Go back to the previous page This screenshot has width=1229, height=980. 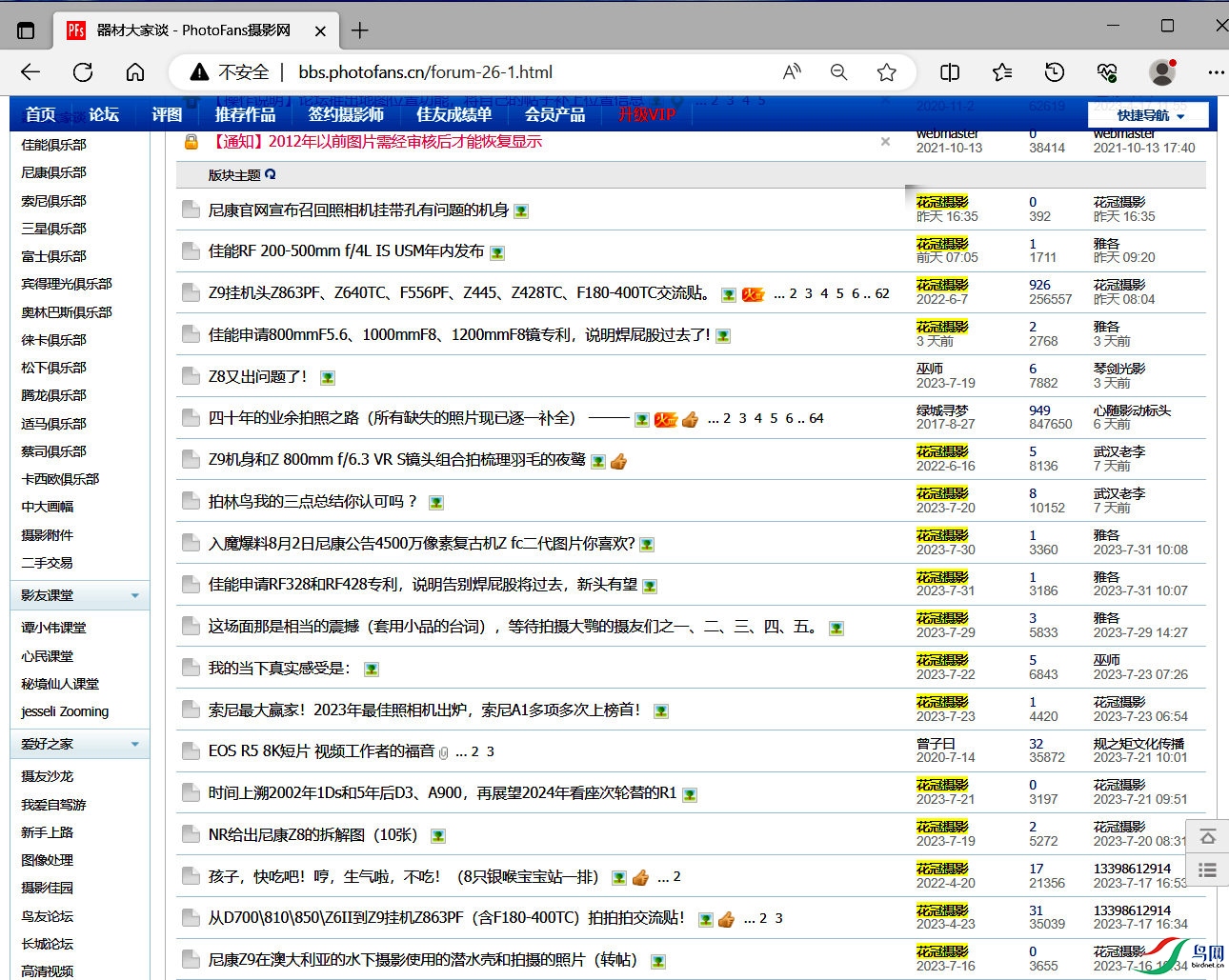point(30,72)
